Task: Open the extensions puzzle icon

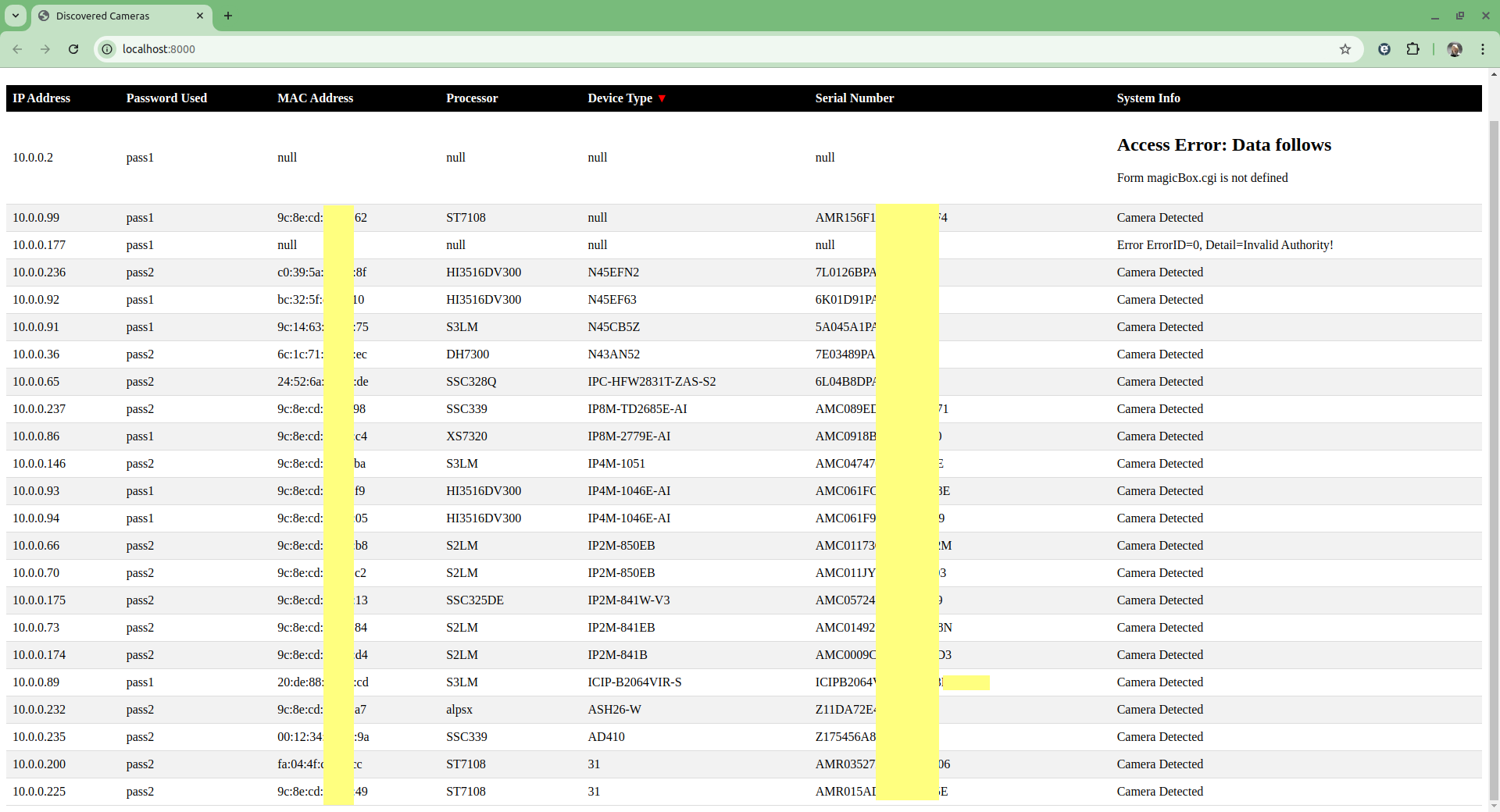Action: pos(1412,49)
